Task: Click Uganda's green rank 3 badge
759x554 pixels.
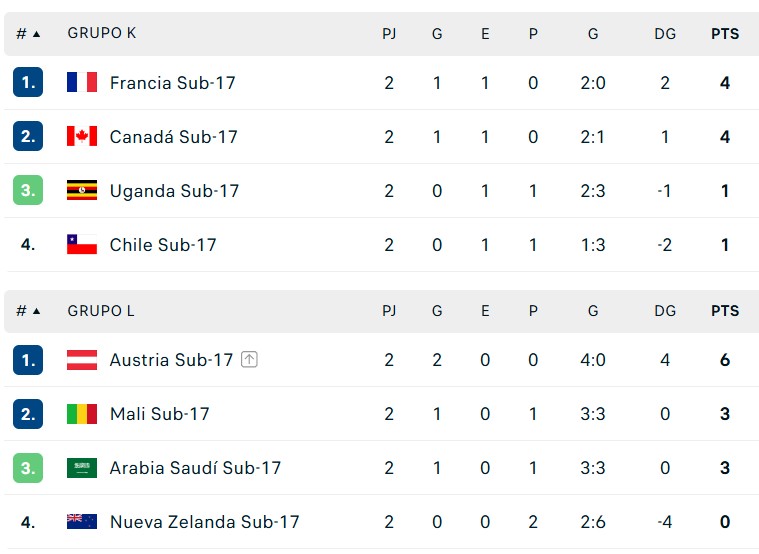Action: coord(28,190)
